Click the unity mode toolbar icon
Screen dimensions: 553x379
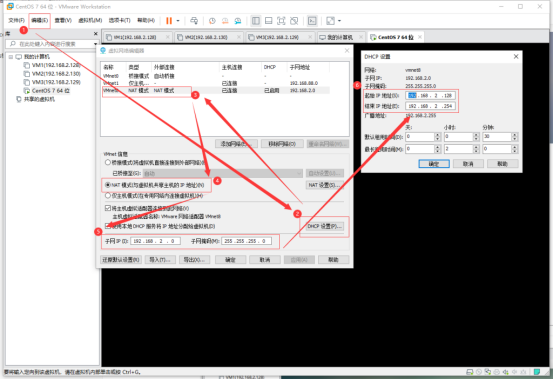tap(294, 21)
